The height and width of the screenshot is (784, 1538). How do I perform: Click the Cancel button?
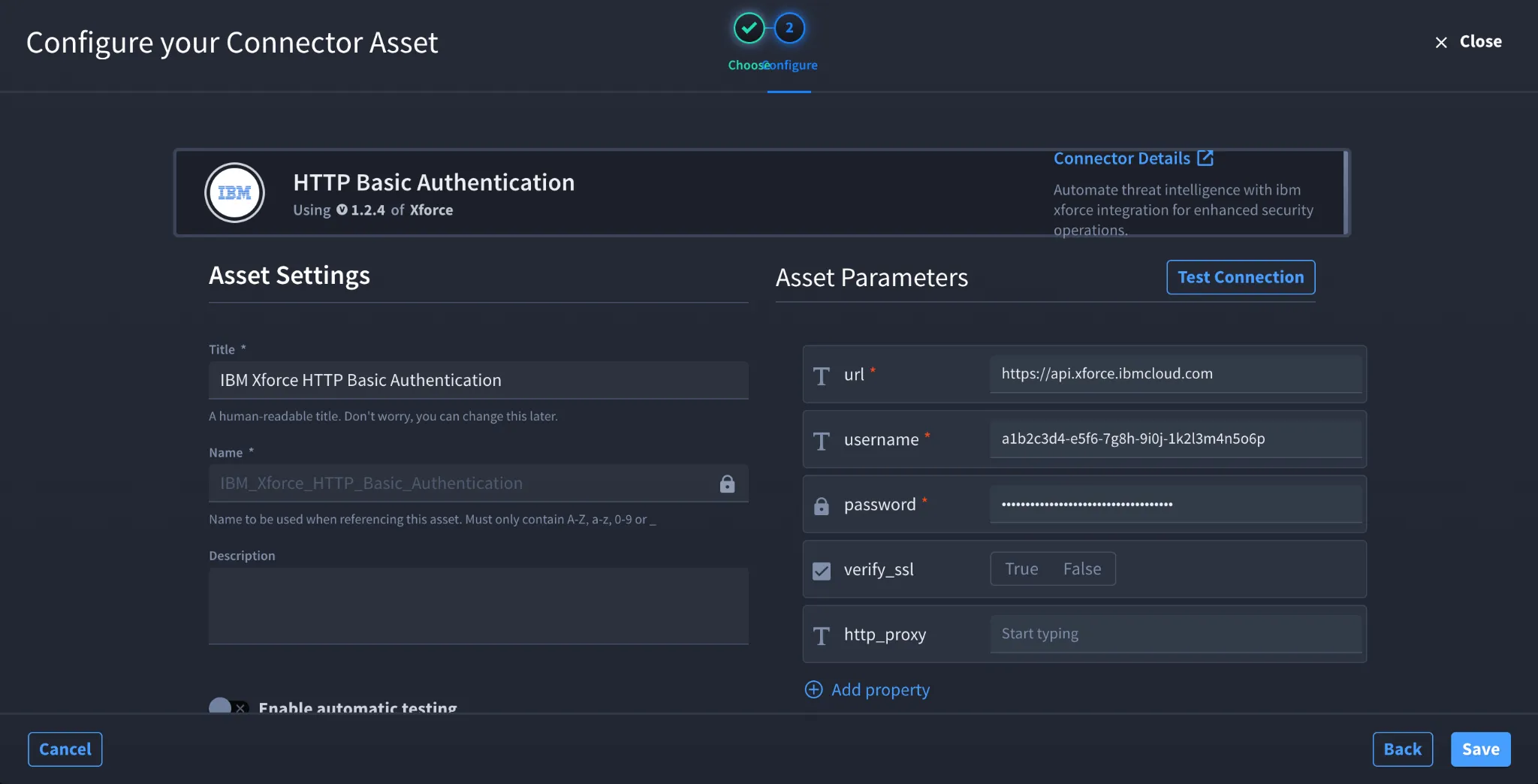point(65,749)
